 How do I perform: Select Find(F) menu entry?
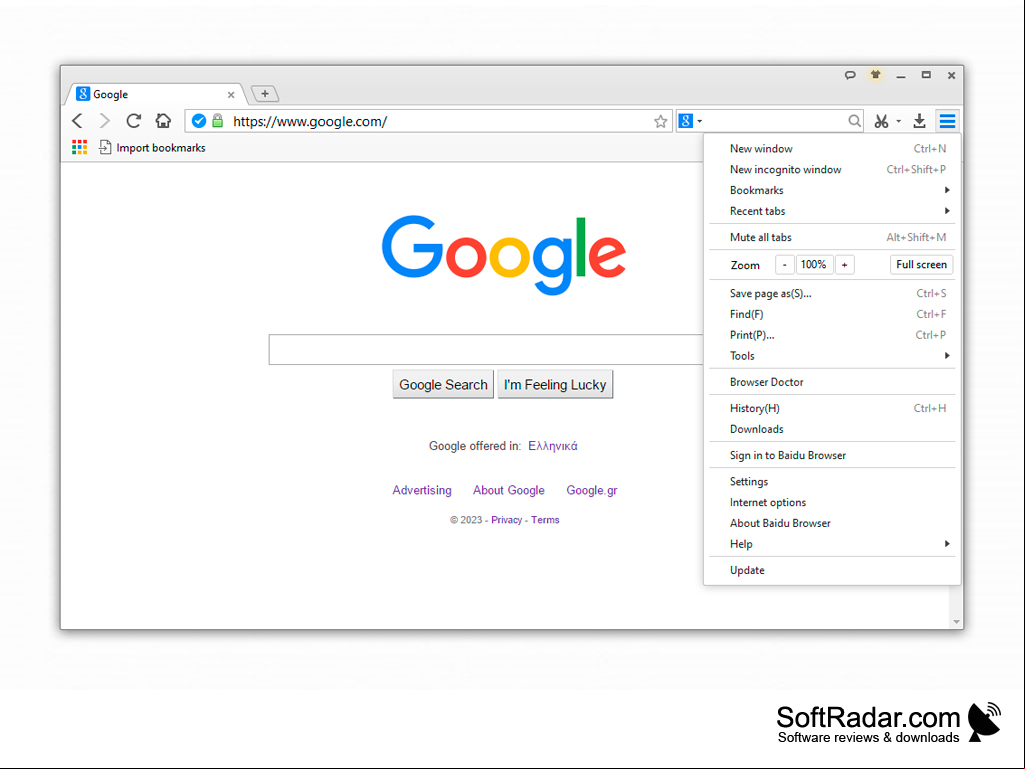[x=832, y=315]
